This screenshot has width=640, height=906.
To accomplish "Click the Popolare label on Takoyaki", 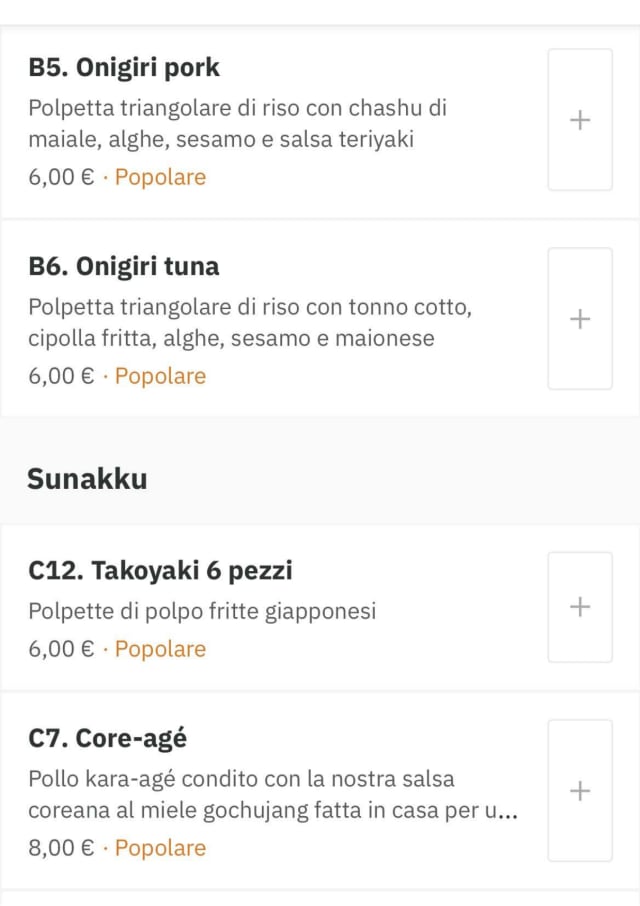I will 160,649.
